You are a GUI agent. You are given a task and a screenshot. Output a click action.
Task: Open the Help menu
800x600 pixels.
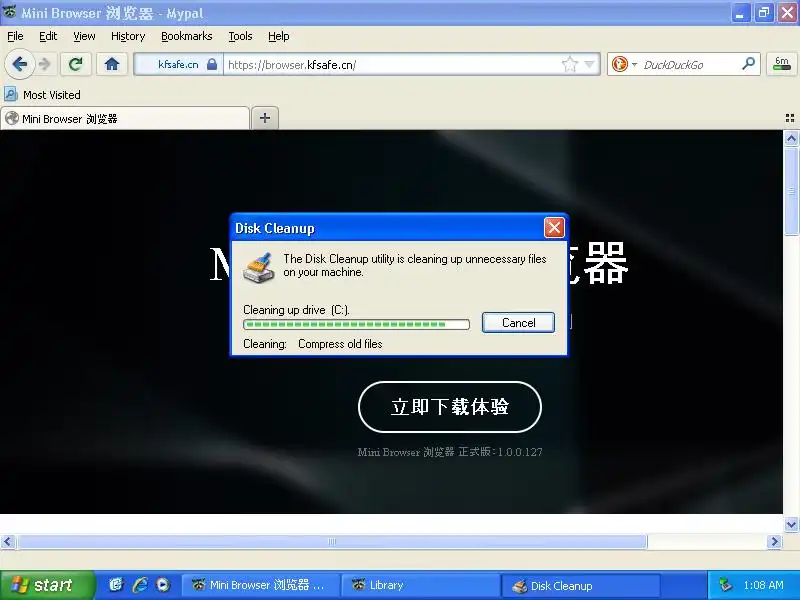point(279,36)
